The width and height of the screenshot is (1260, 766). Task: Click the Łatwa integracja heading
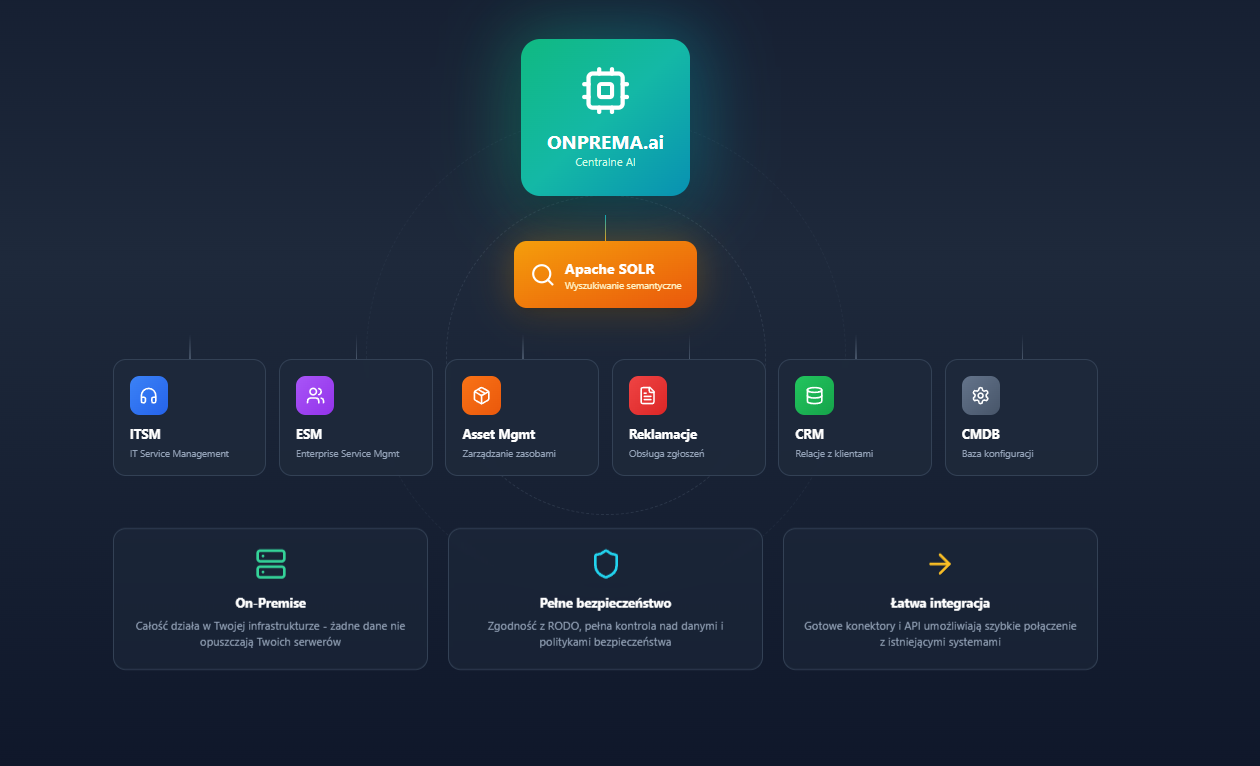940,603
